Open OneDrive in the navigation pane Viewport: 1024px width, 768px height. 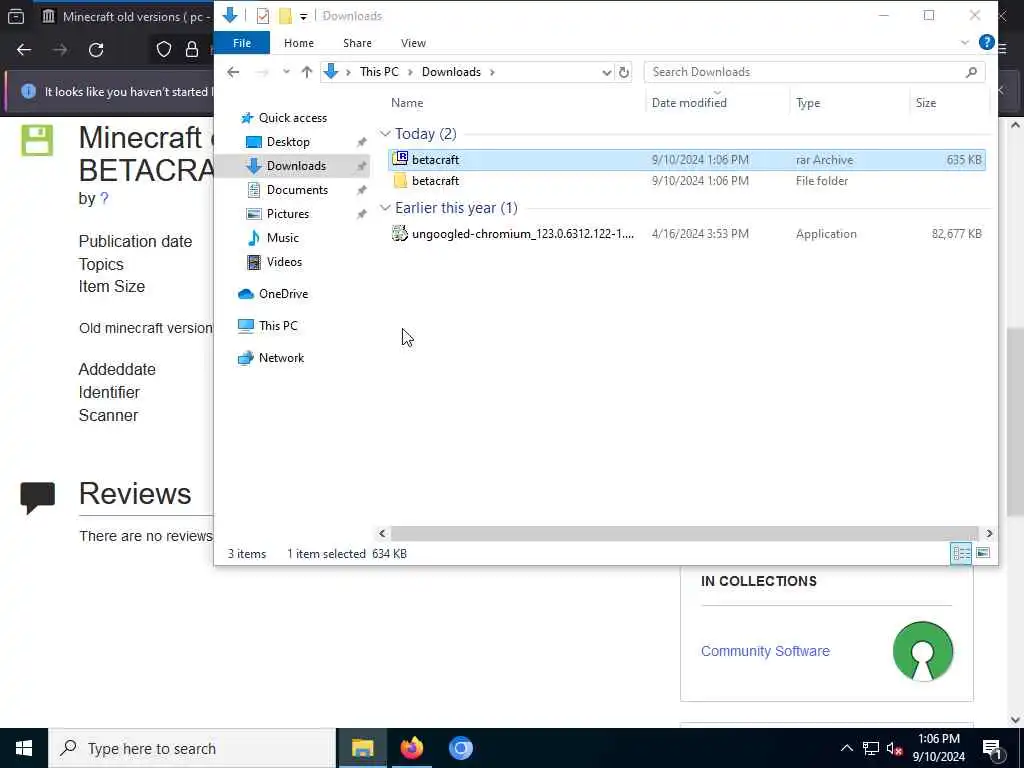pos(283,294)
